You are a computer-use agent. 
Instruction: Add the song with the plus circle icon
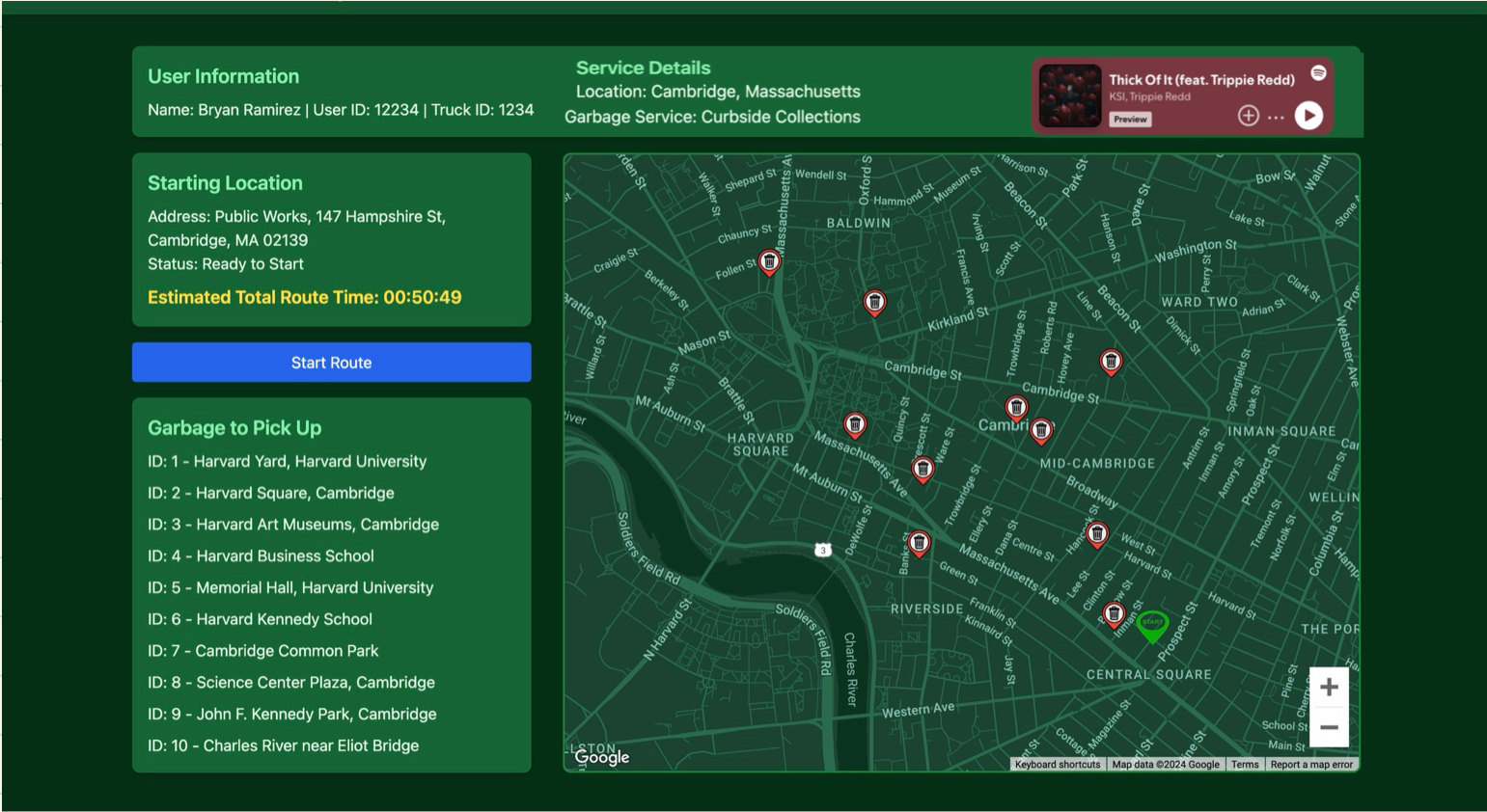(1248, 116)
